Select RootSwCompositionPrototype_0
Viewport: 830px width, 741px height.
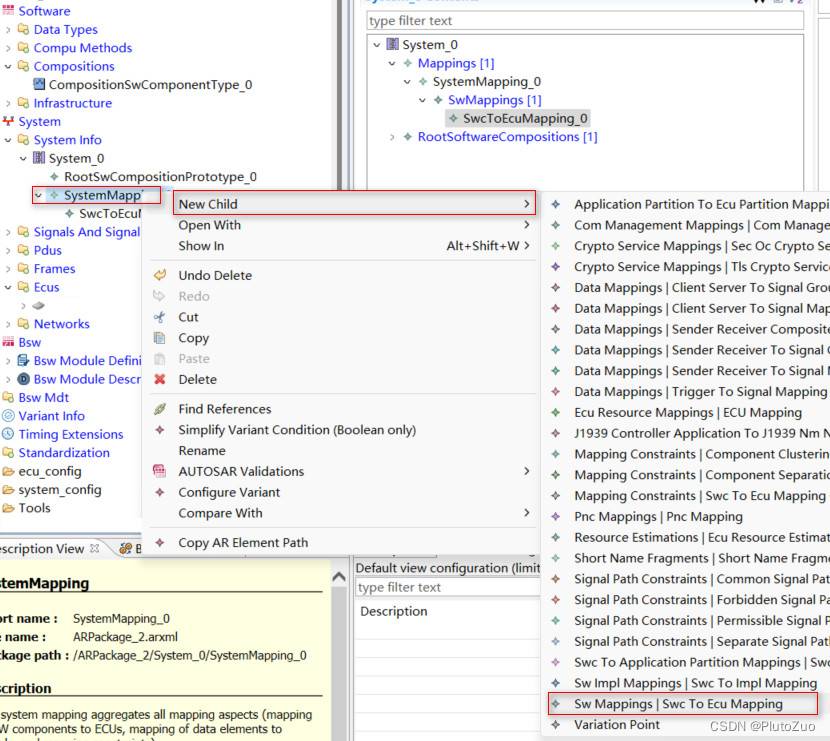point(160,176)
